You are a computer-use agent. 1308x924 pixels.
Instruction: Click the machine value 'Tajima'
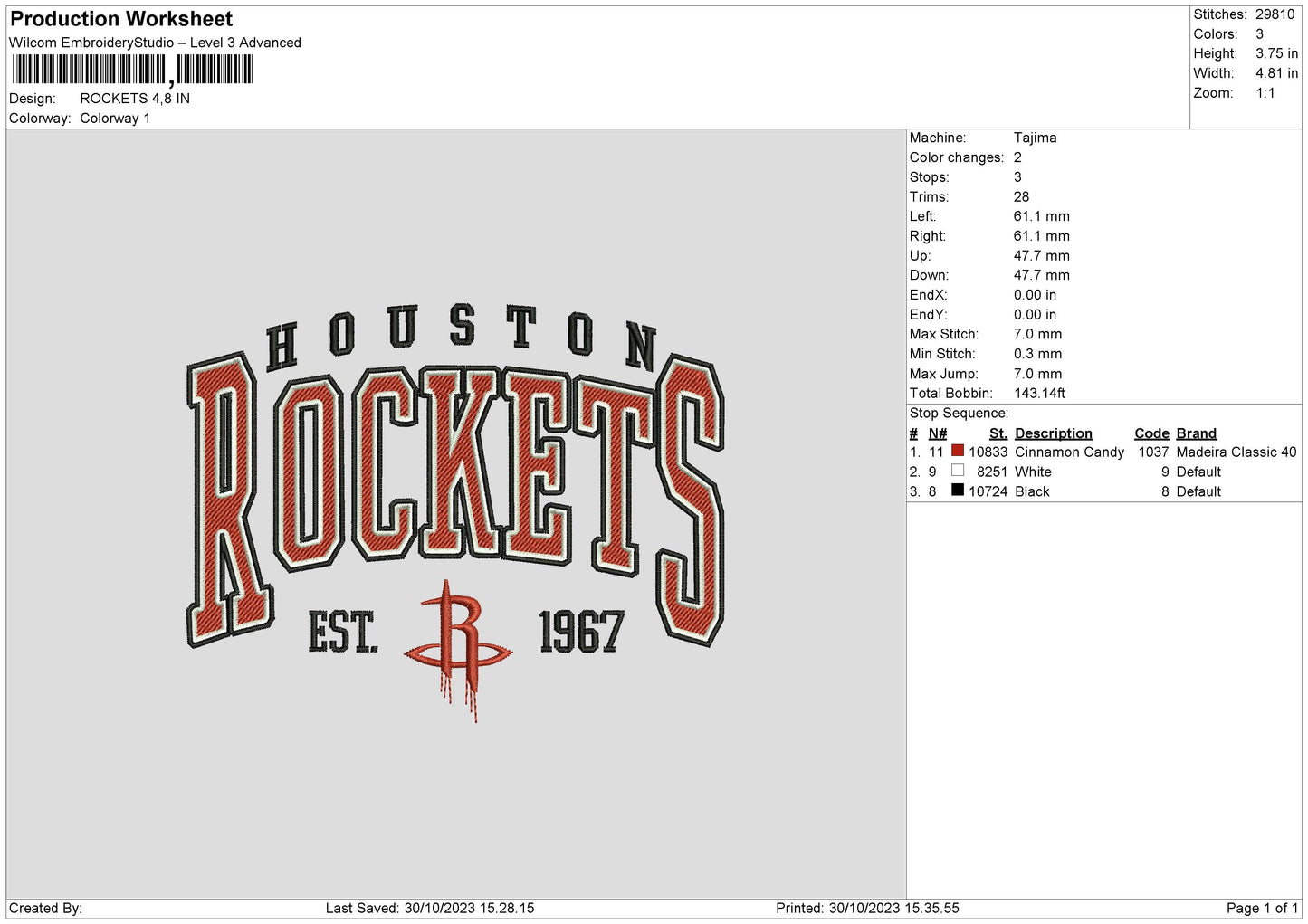1035,138
